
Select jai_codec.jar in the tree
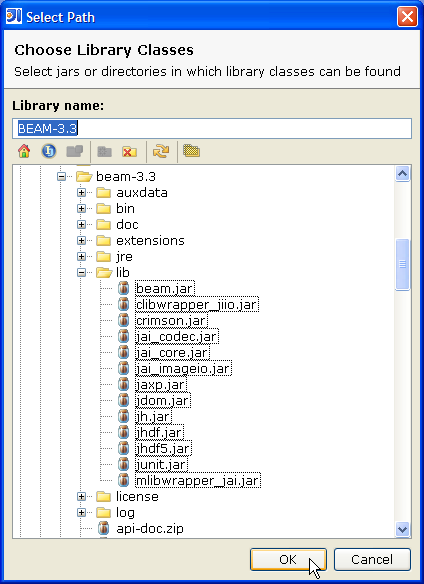(177, 337)
